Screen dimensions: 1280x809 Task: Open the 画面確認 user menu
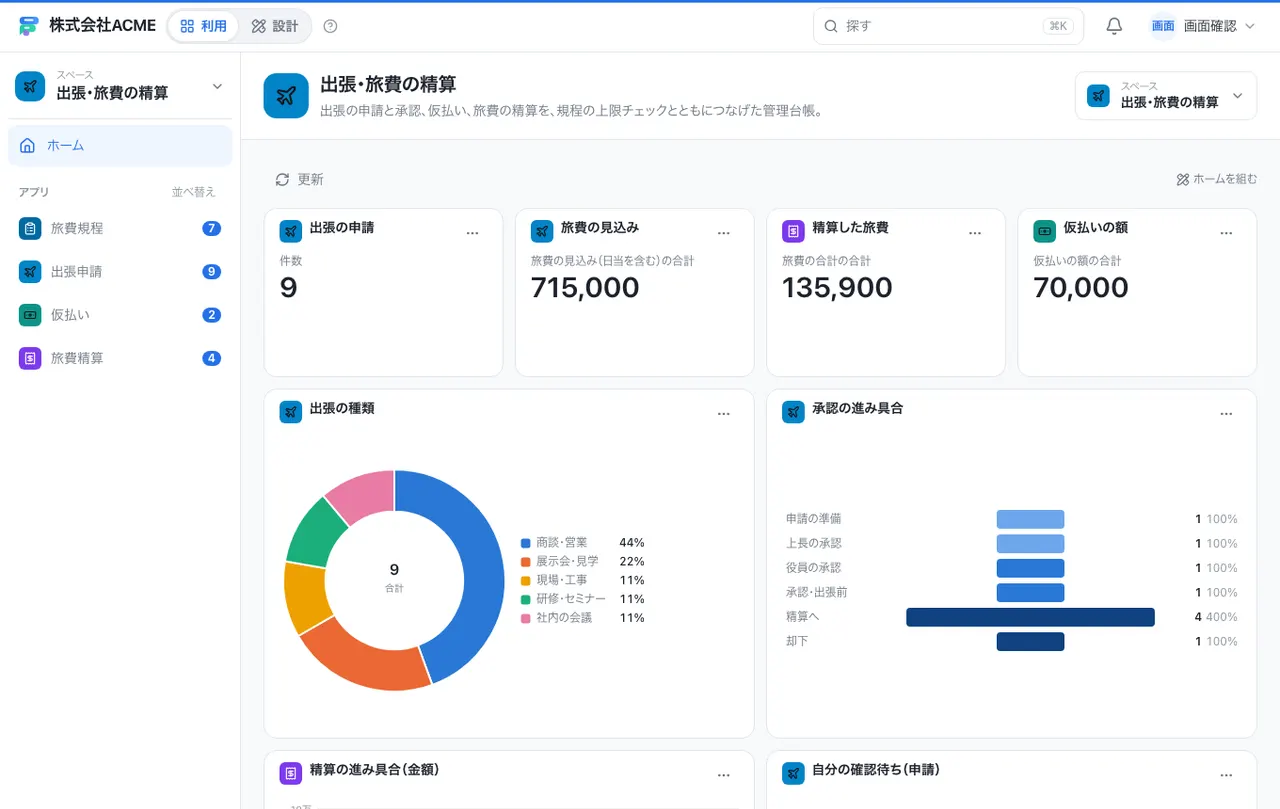point(1203,26)
